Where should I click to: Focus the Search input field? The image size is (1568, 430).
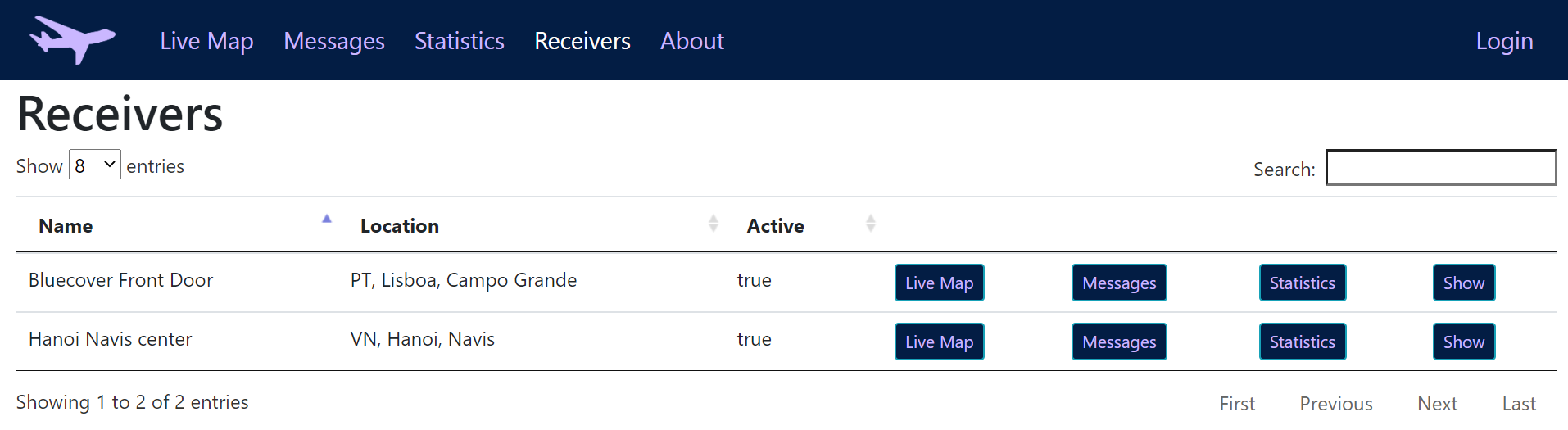coord(1440,168)
